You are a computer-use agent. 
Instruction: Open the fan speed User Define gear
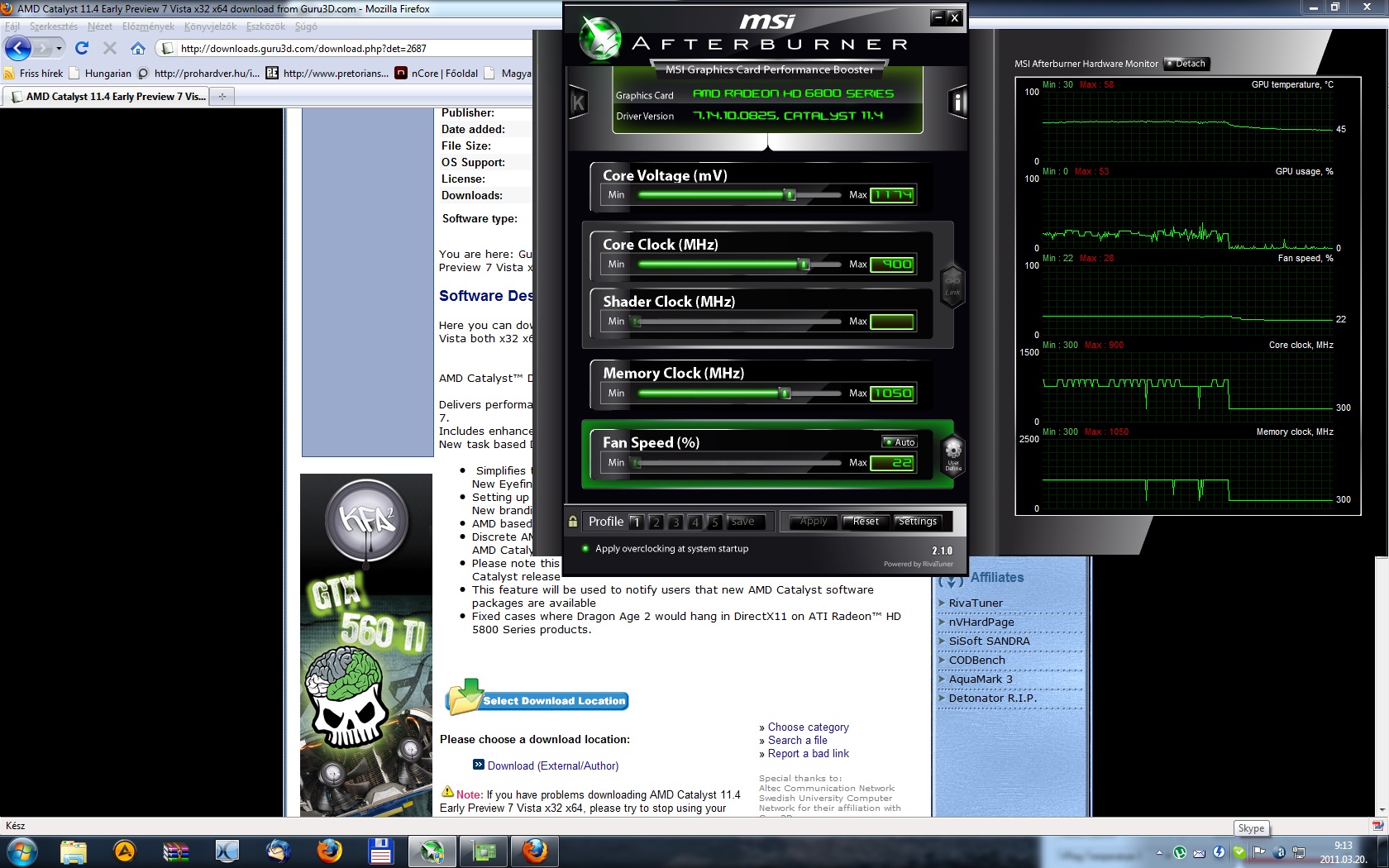click(x=953, y=454)
